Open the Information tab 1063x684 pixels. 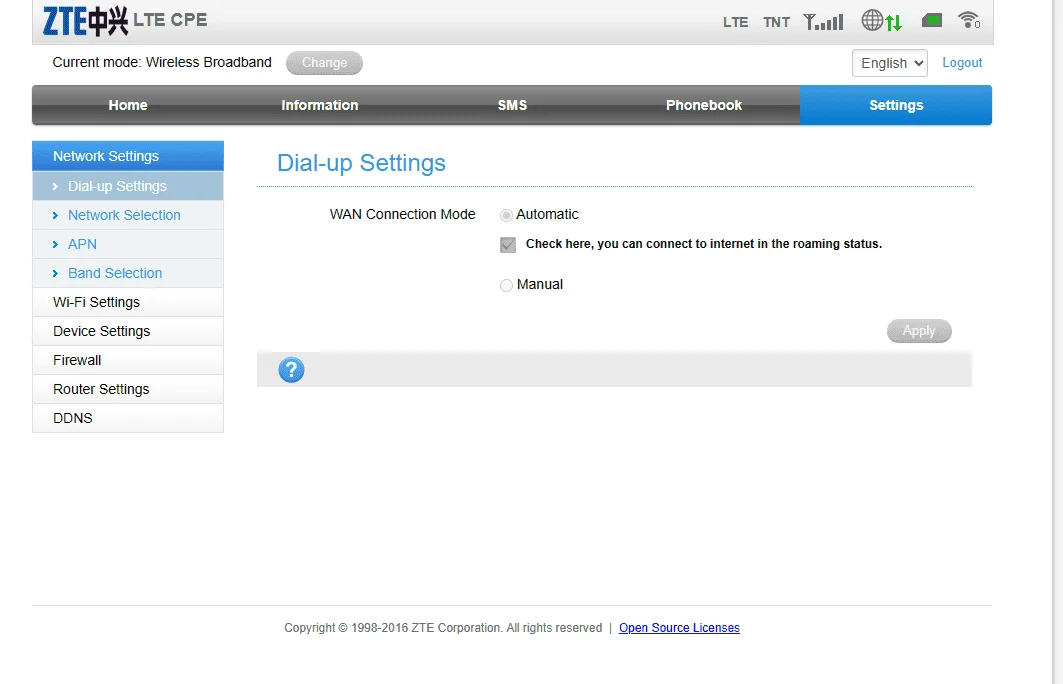click(320, 105)
